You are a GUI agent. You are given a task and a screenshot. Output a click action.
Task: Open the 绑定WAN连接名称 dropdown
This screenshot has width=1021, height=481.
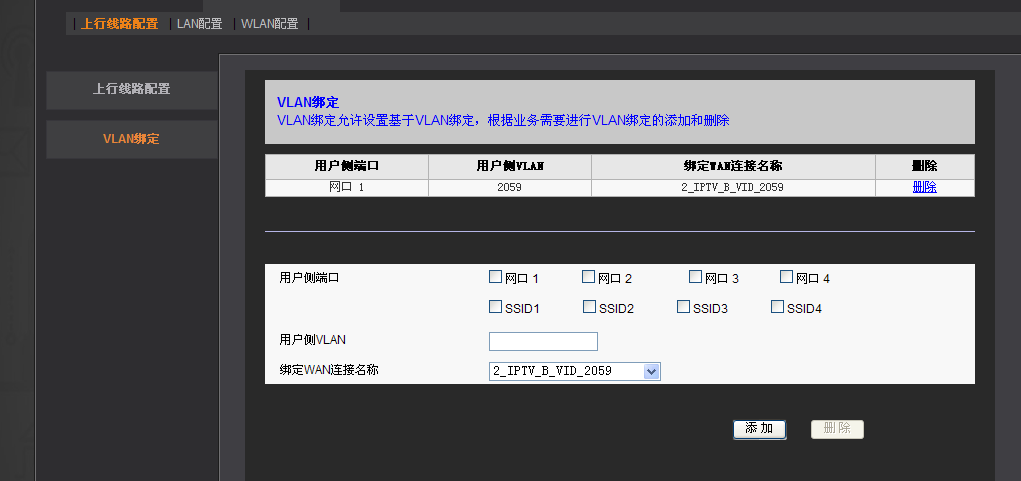click(574, 371)
